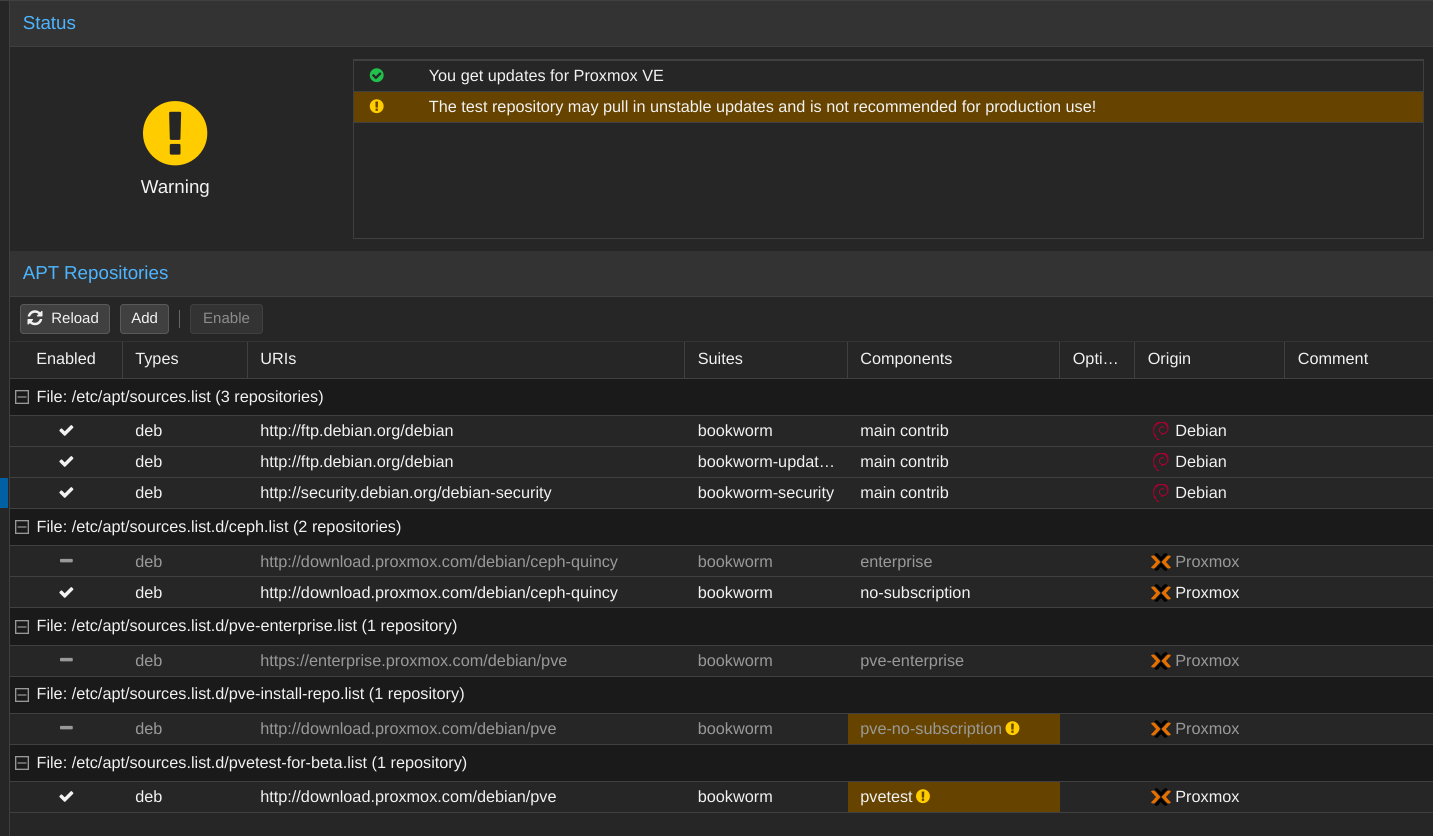Click the Proxmox icon on the pve-enterprise repository row
1433x836 pixels.
(1160, 660)
